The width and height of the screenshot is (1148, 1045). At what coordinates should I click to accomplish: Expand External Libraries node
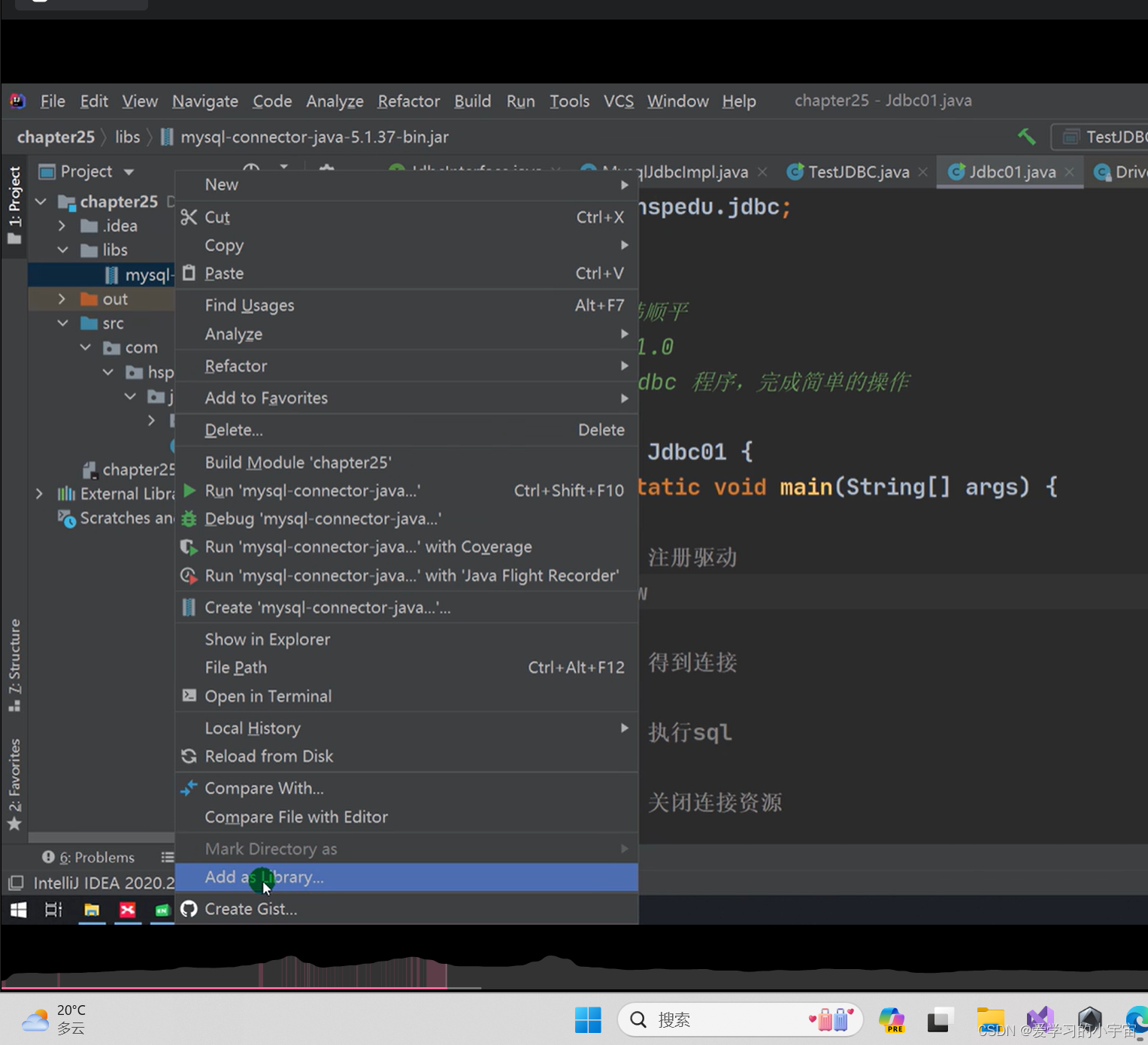click(x=39, y=493)
